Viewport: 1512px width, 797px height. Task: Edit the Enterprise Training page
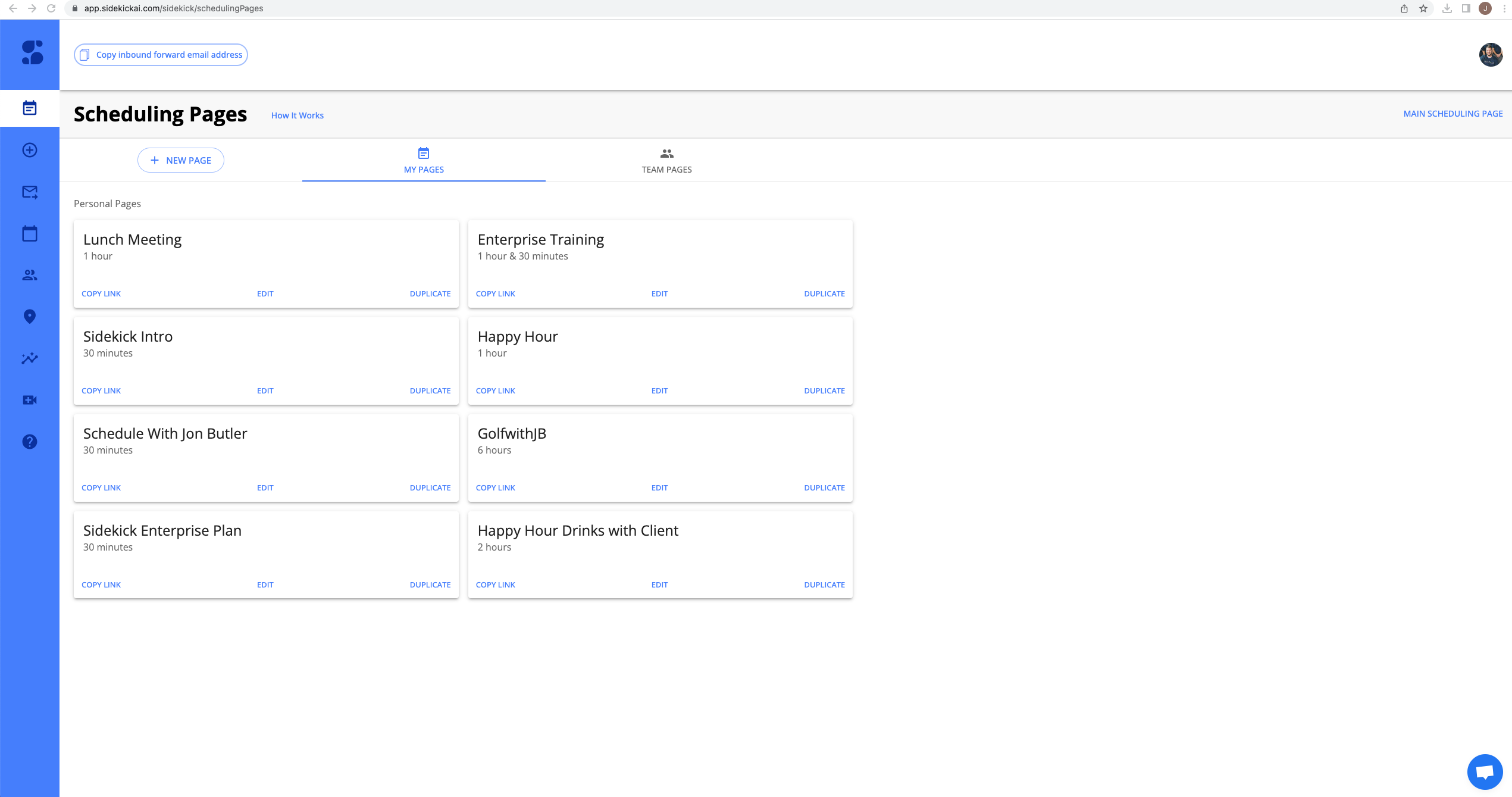(x=660, y=294)
